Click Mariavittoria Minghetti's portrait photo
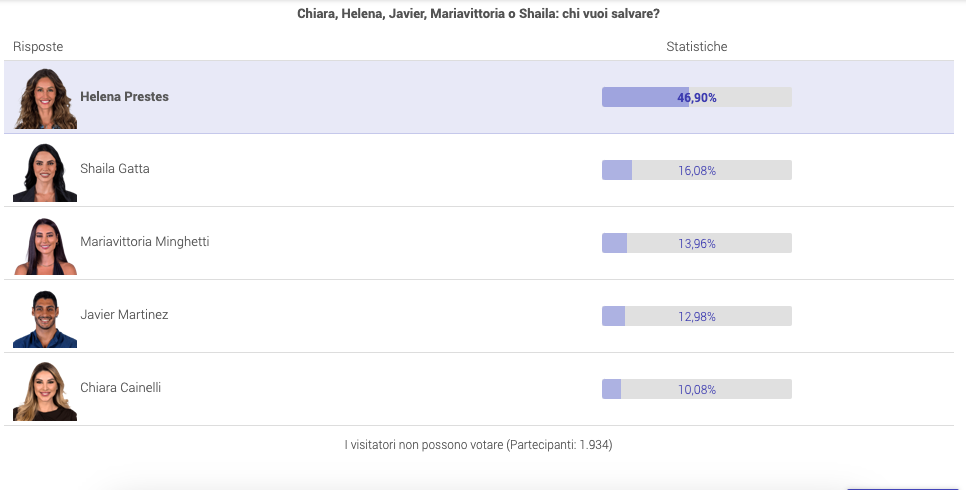Image resolution: width=966 pixels, height=490 pixels. 45,244
